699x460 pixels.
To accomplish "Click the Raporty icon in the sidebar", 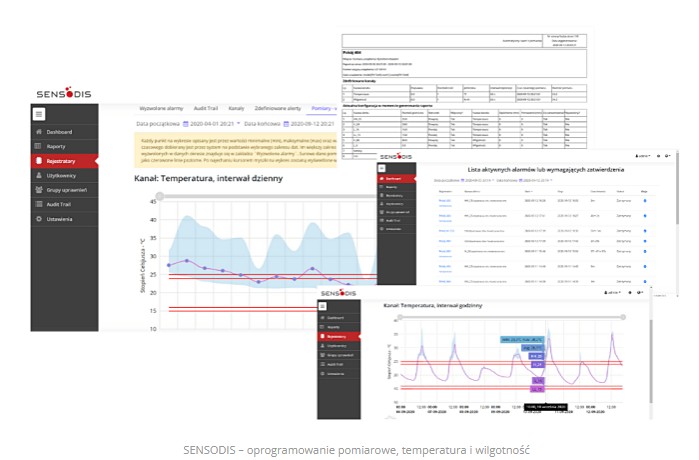I will coord(38,146).
